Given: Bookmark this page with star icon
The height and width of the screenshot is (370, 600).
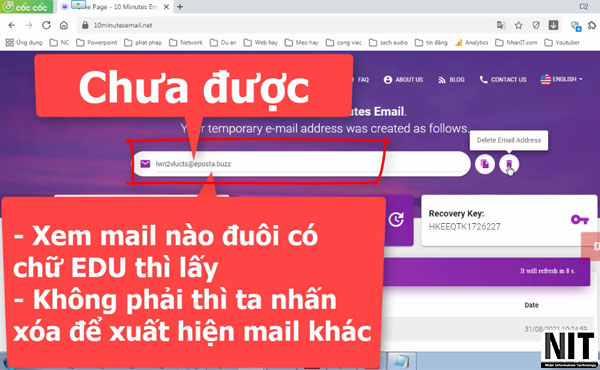Looking at the screenshot, I should click(x=518, y=25).
